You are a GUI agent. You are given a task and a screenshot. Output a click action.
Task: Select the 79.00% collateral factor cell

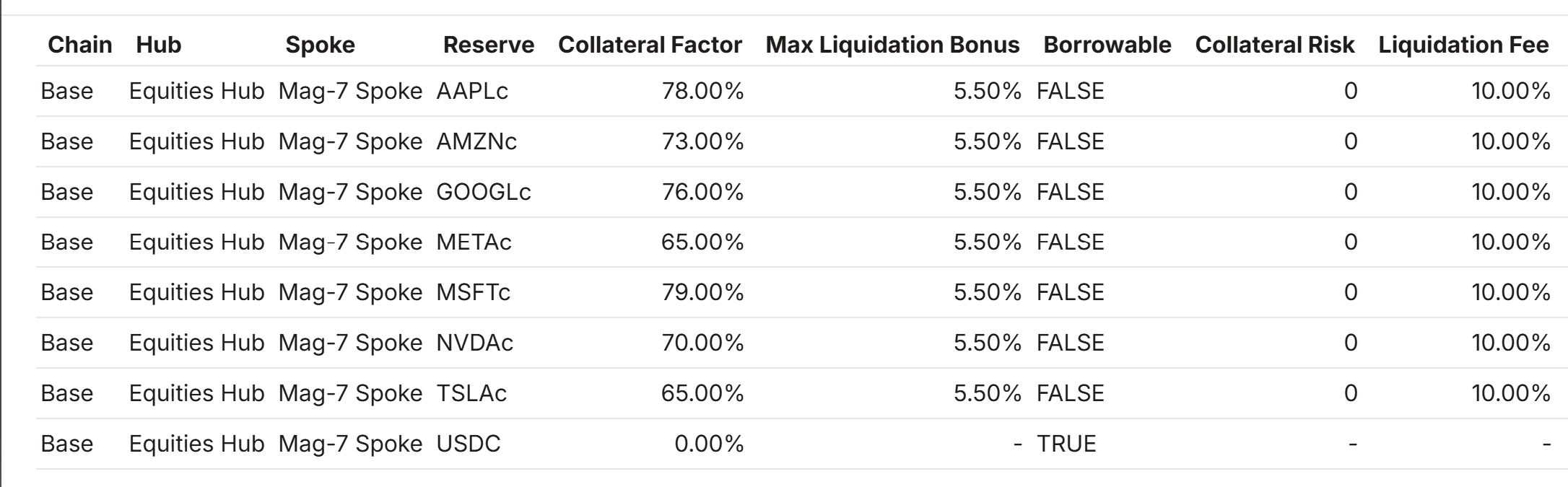(702, 292)
